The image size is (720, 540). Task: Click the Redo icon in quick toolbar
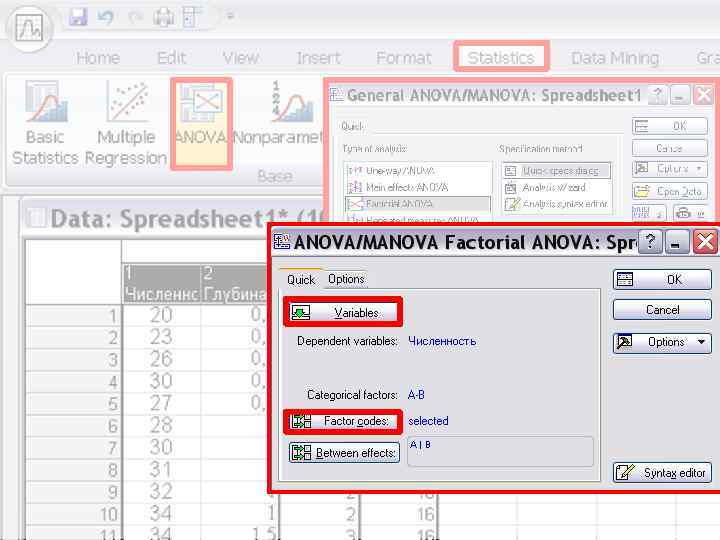135,17
